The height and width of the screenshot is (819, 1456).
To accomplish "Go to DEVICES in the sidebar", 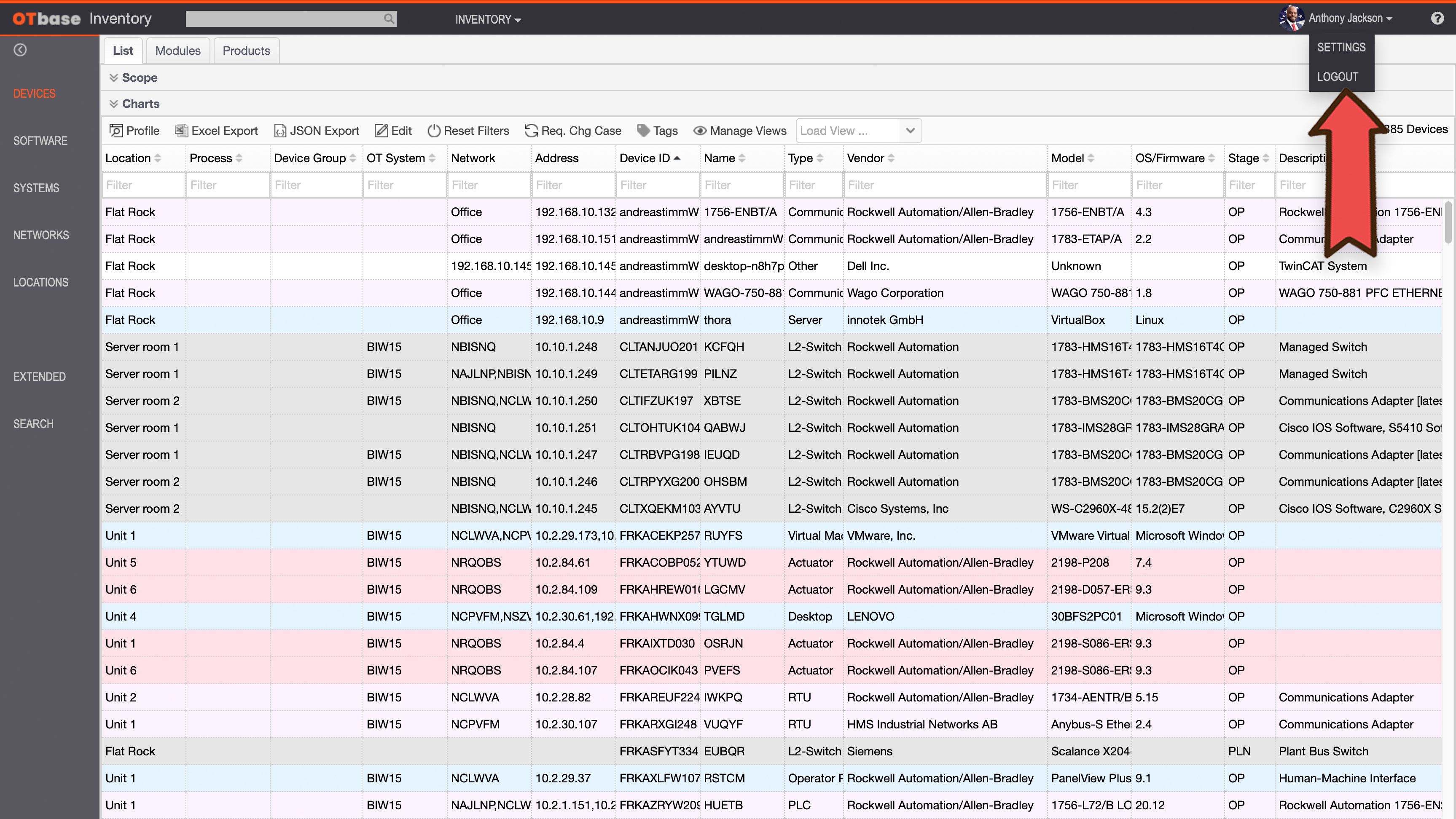I will click(35, 94).
